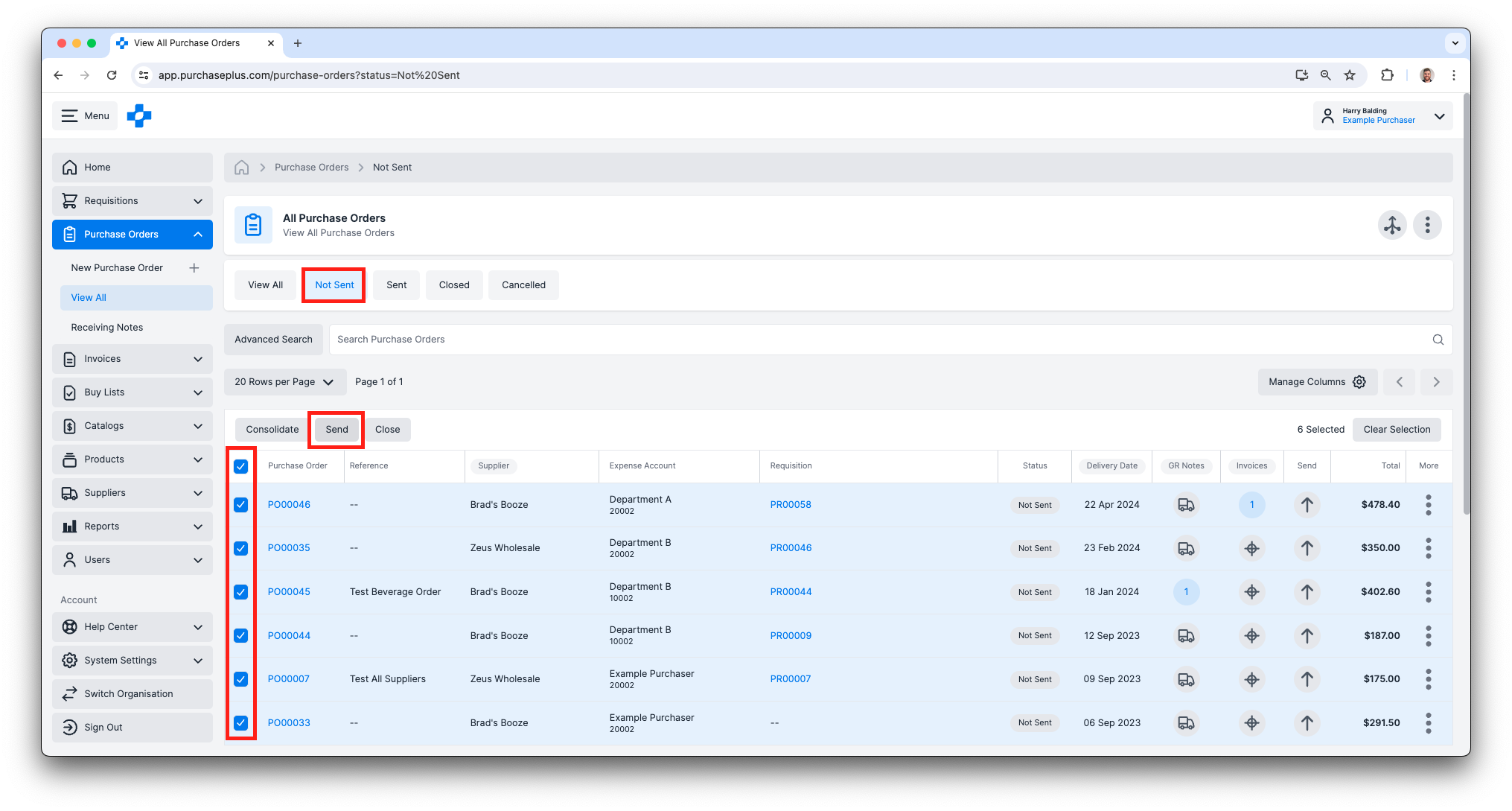Open the three-dot menu in All Purchase Orders header
The width and height of the screenshot is (1512, 811).
(1427, 225)
